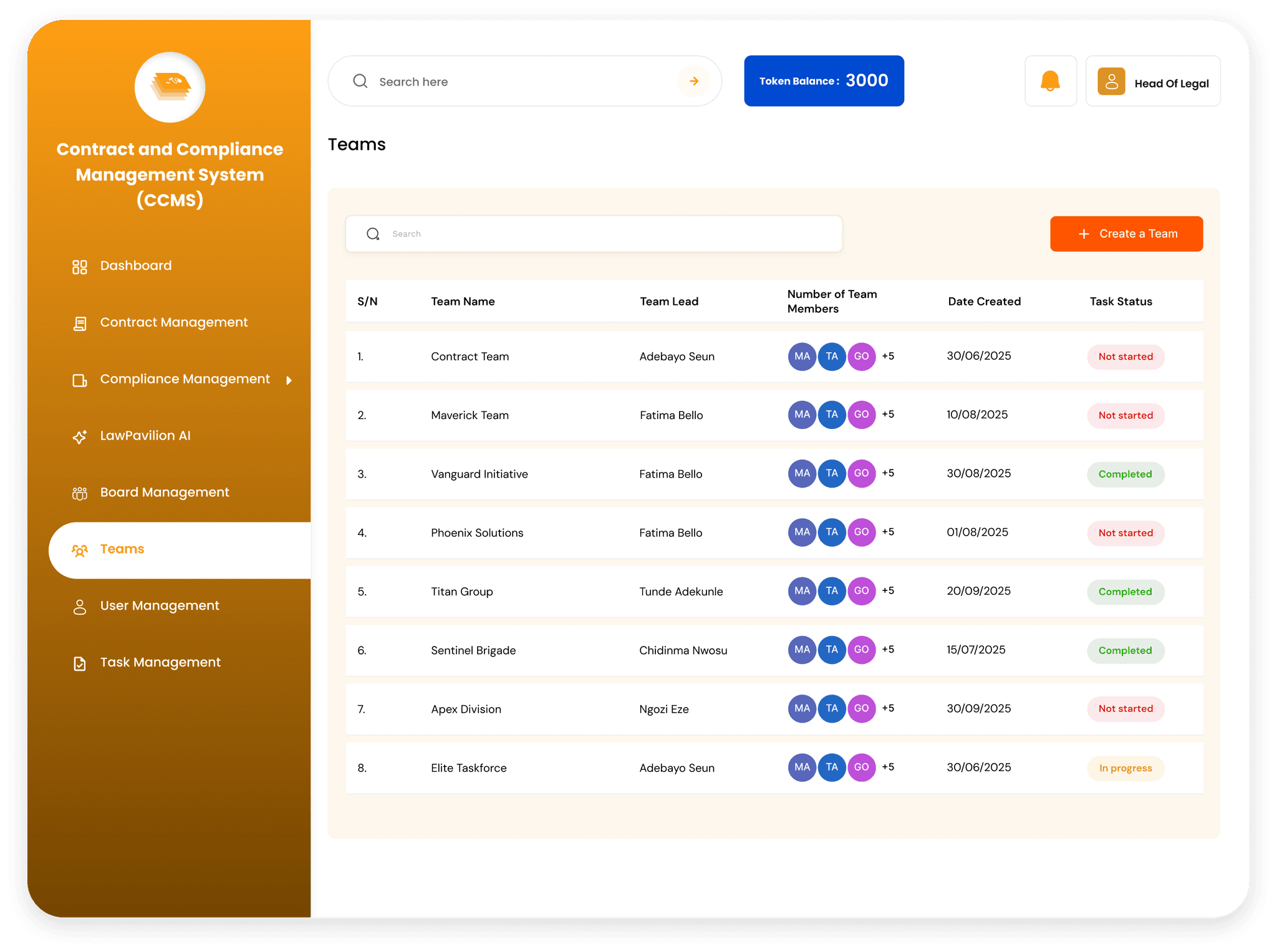The width and height of the screenshot is (1277, 952).
Task: Click the GO avatar in Contract Team row
Action: click(x=861, y=357)
